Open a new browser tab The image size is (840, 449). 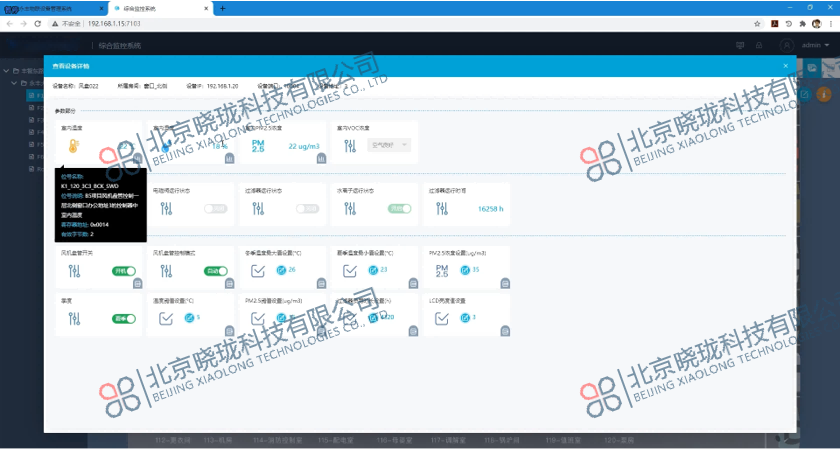click(222, 8)
